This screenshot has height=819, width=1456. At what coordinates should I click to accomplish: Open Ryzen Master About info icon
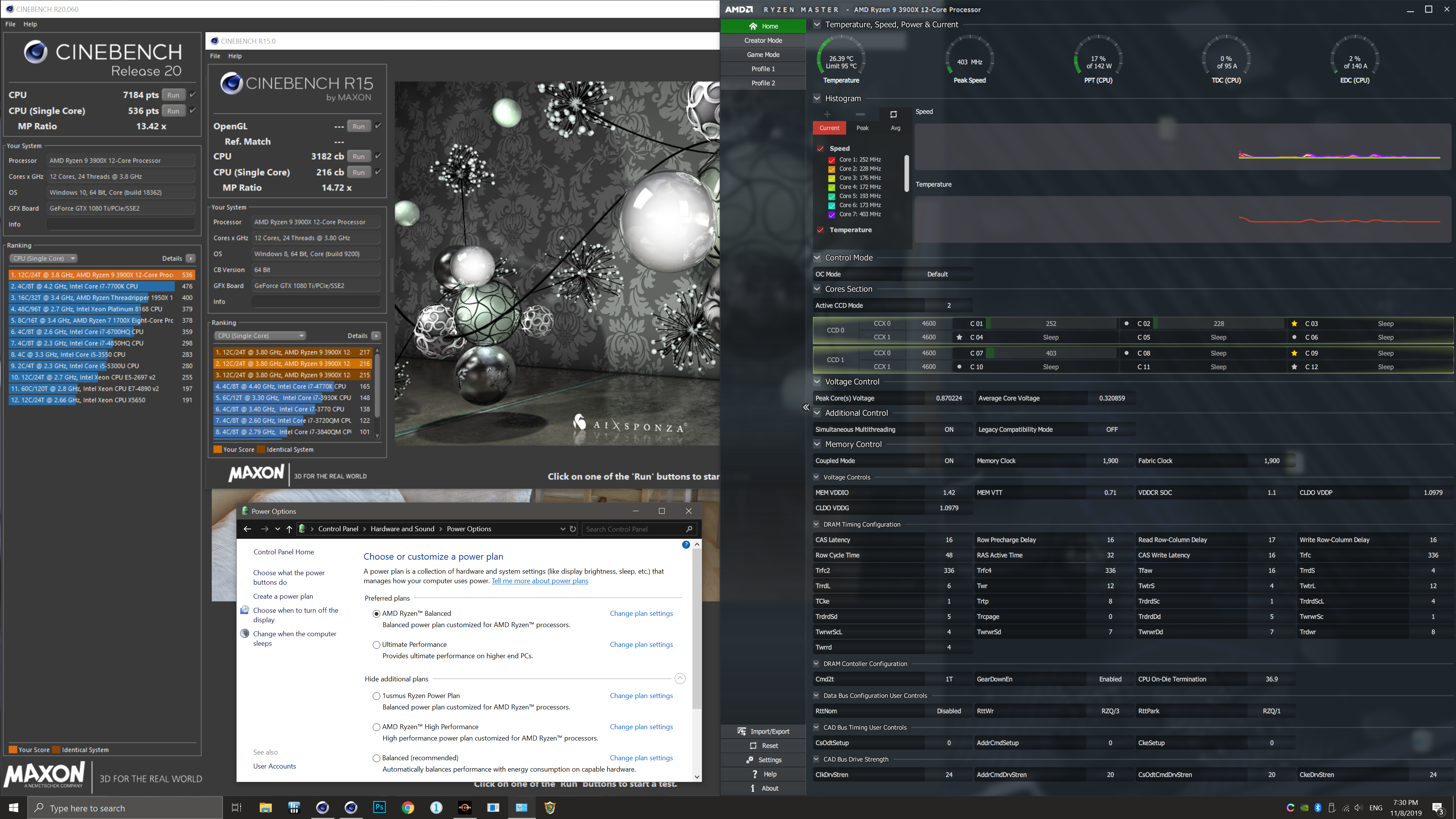(x=753, y=789)
